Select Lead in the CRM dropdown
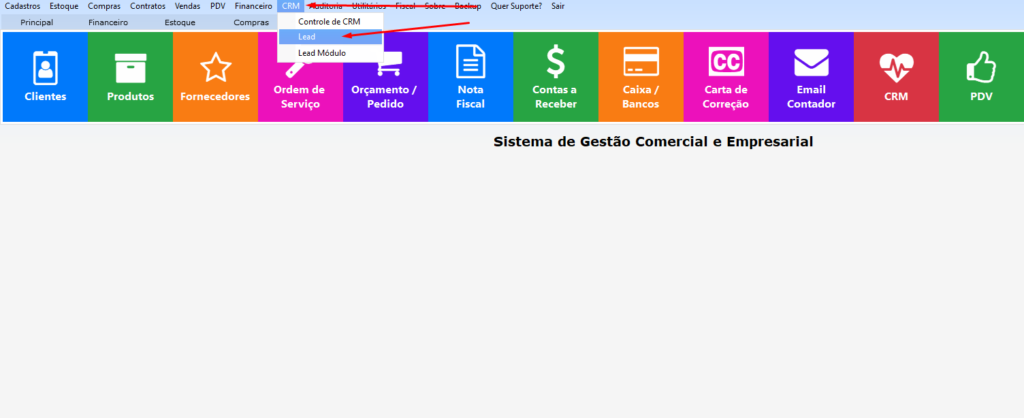 307,37
